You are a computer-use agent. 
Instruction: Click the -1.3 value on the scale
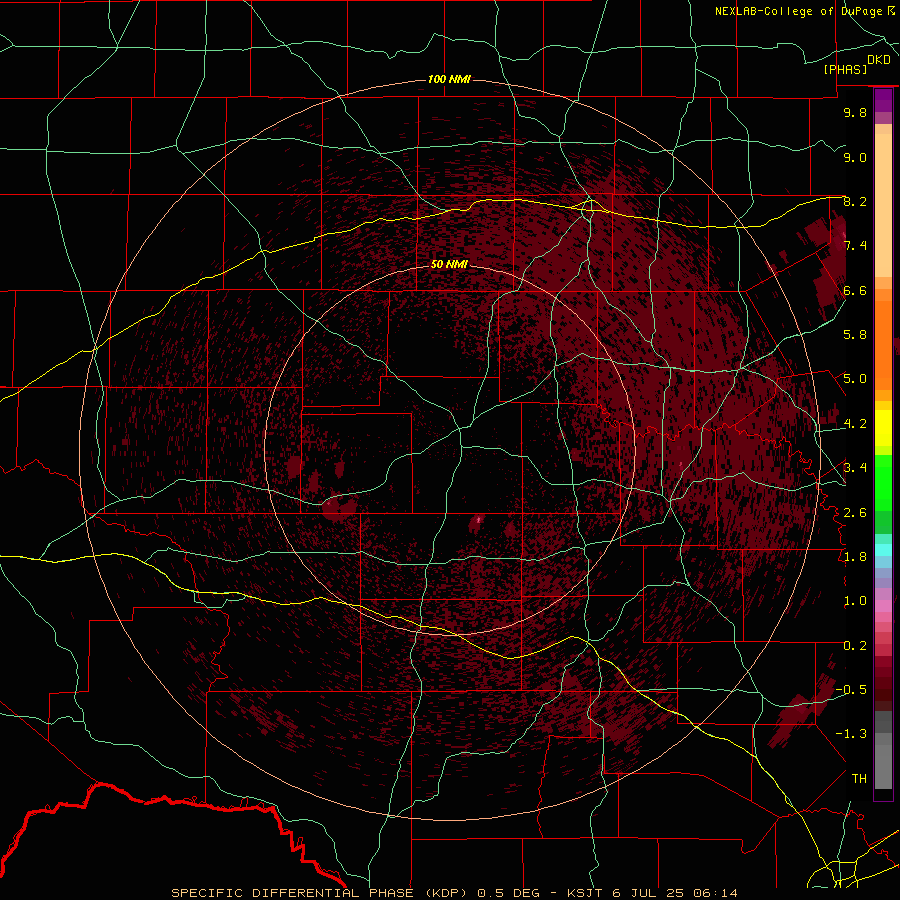pyautogui.click(x=851, y=734)
